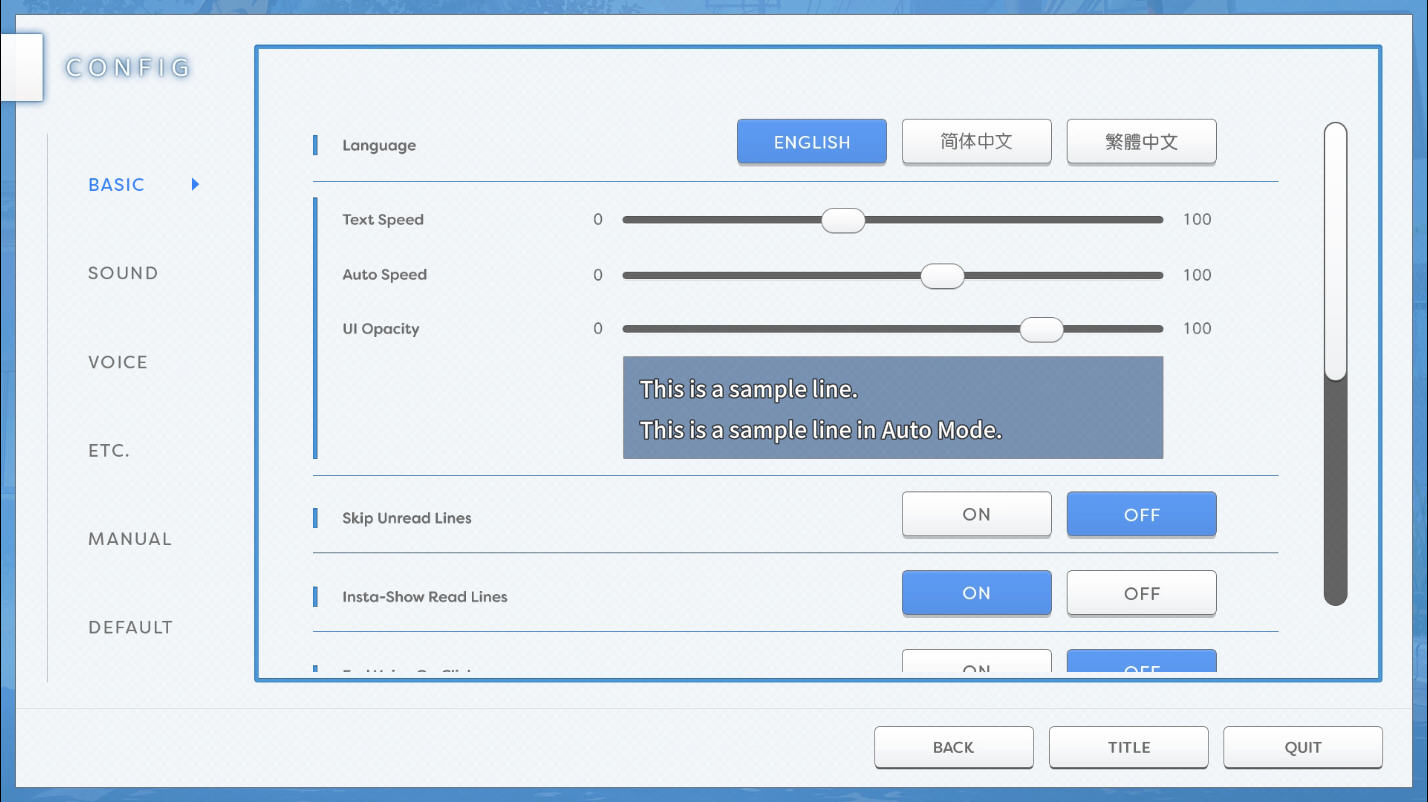Set Skip Unread Lines to OFF
The height and width of the screenshot is (802, 1428).
pyautogui.click(x=1141, y=515)
